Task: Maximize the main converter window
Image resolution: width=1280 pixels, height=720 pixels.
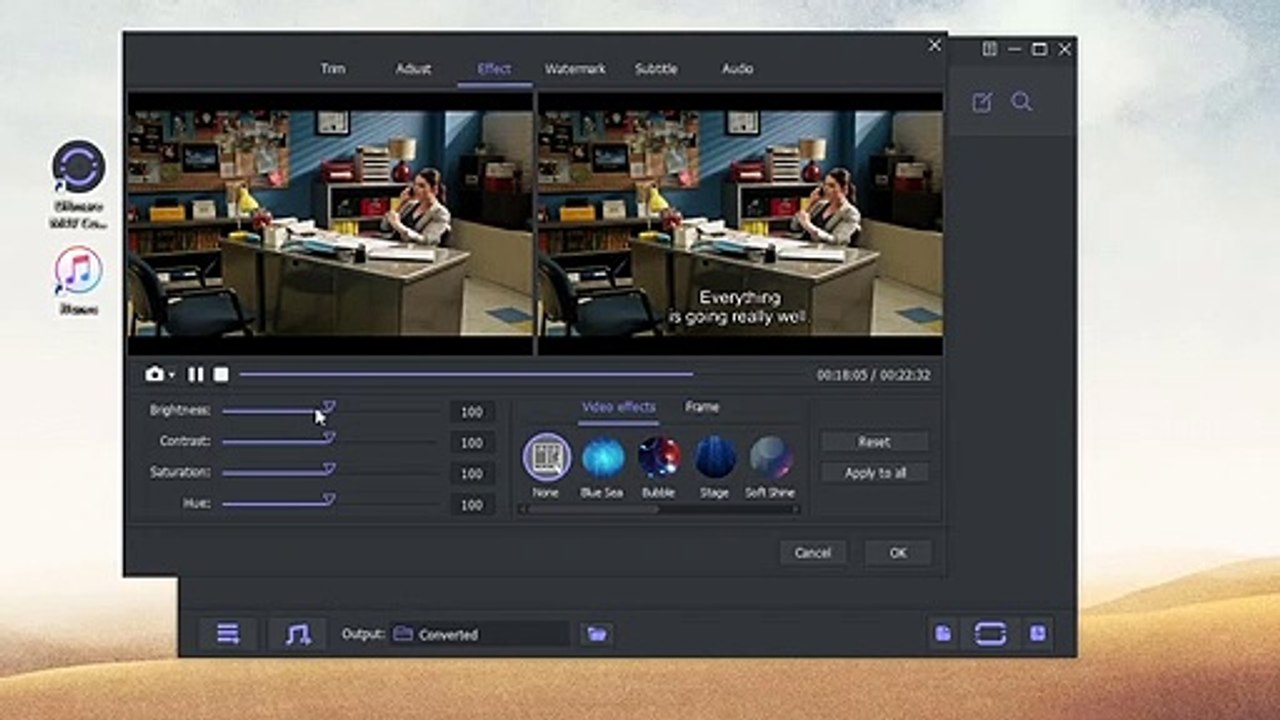Action: 1039,49
